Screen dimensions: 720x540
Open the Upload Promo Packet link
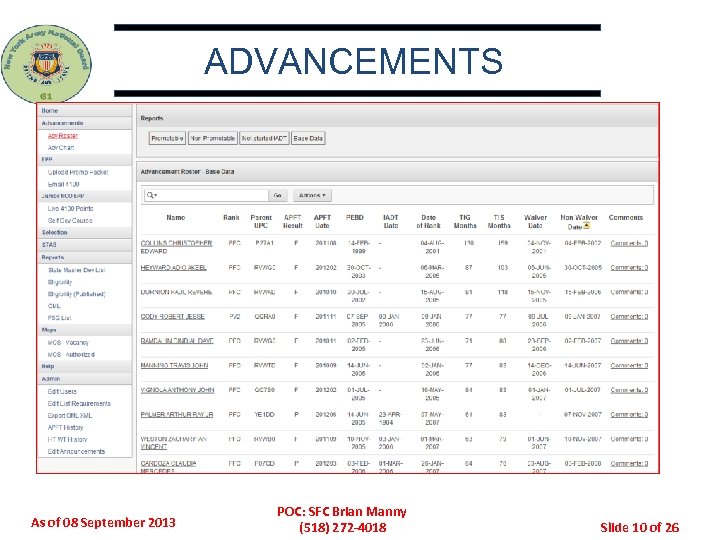coord(78,172)
